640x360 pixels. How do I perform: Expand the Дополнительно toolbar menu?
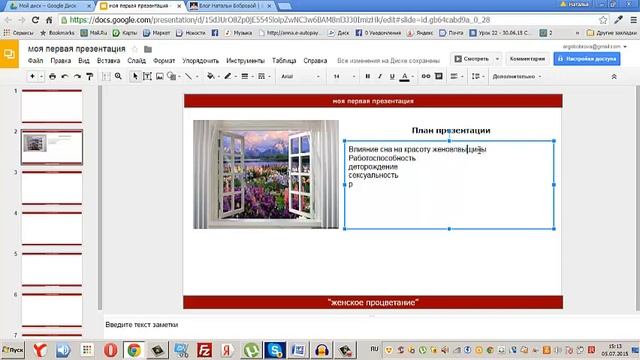pos(517,76)
